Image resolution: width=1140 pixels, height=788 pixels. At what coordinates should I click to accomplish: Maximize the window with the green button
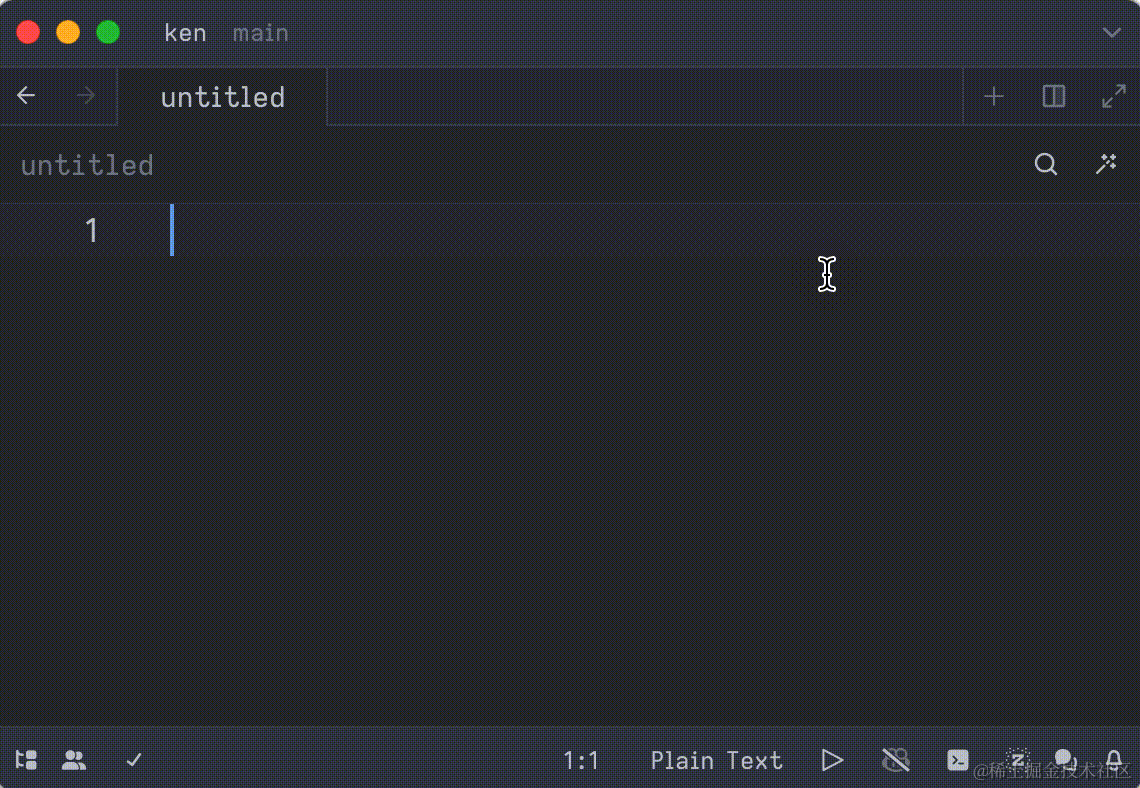tap(108, 32)
